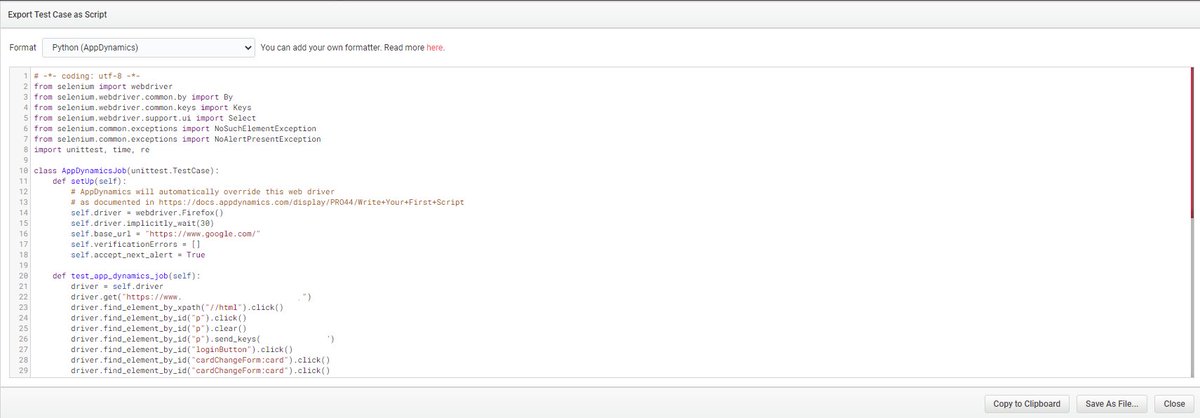The width and height of the screenshot is (1200, 418).
Task: Click the 'def test_app_dynamics_job(self):' line
Action: (x=126, y=274)
